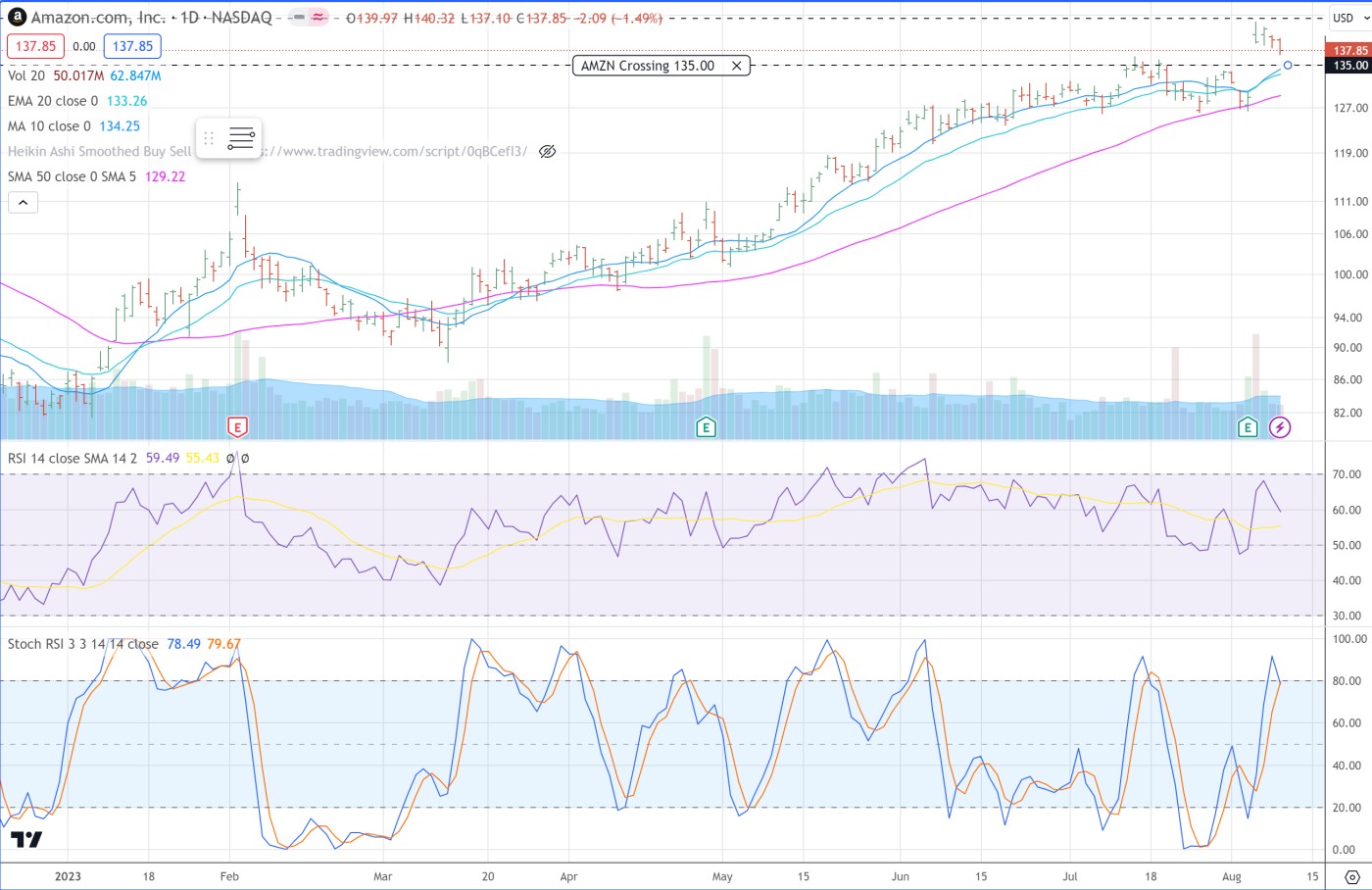Click the purple lightning bolt event icon
Viewport: 1372px width, 890px height.
pos(1280,426)
